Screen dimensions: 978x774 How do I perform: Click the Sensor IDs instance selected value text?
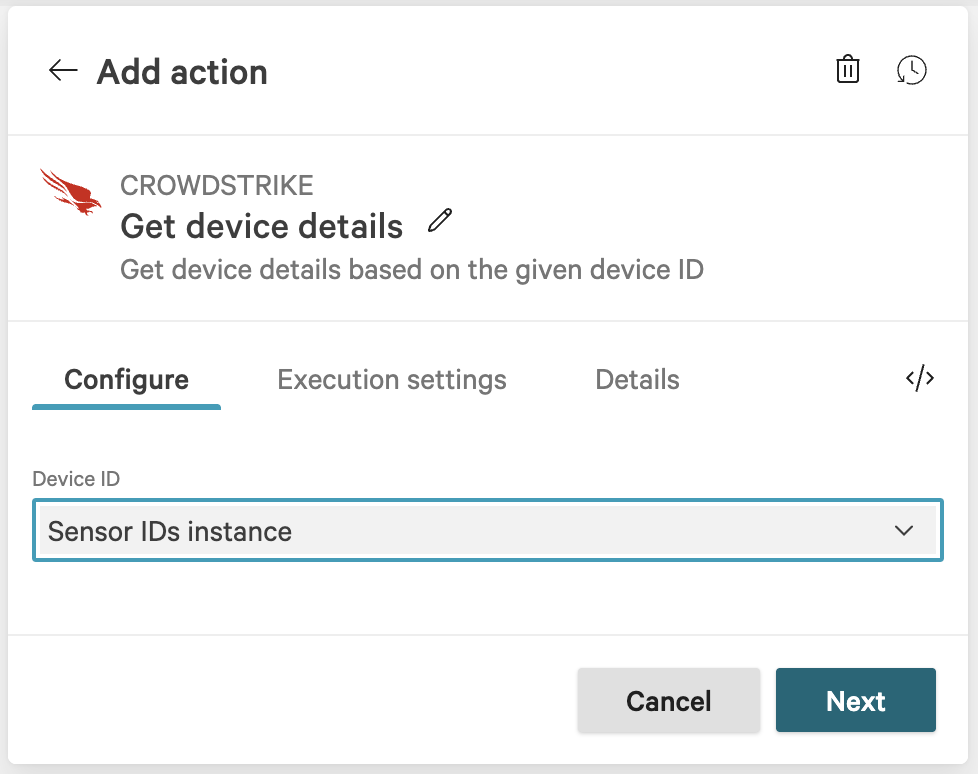[x=170, y=532]
